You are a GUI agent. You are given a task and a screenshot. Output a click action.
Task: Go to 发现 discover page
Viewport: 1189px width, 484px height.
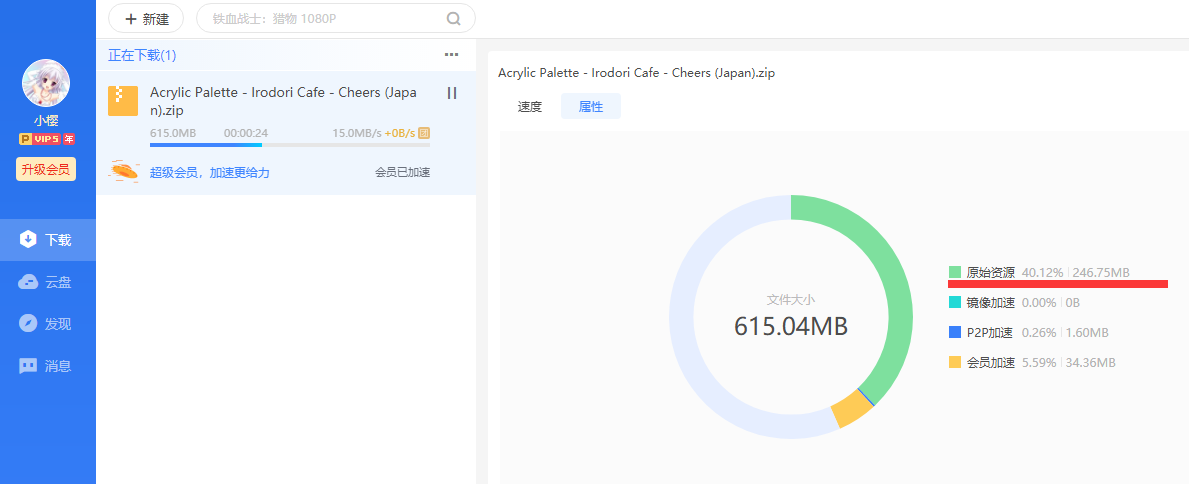[x=47, y=324]
